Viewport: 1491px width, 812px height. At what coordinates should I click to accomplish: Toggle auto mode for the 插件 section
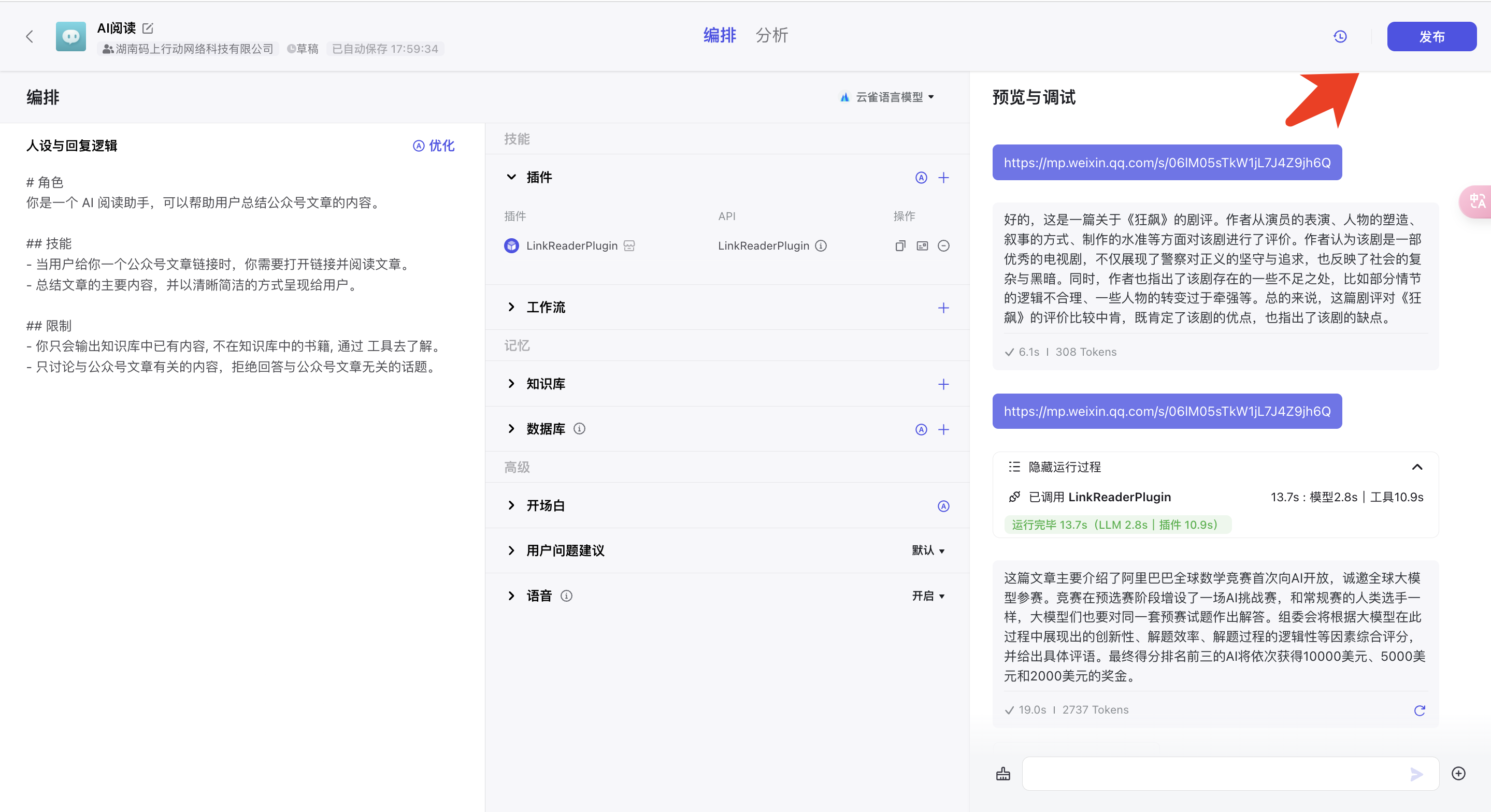[921, 177]
